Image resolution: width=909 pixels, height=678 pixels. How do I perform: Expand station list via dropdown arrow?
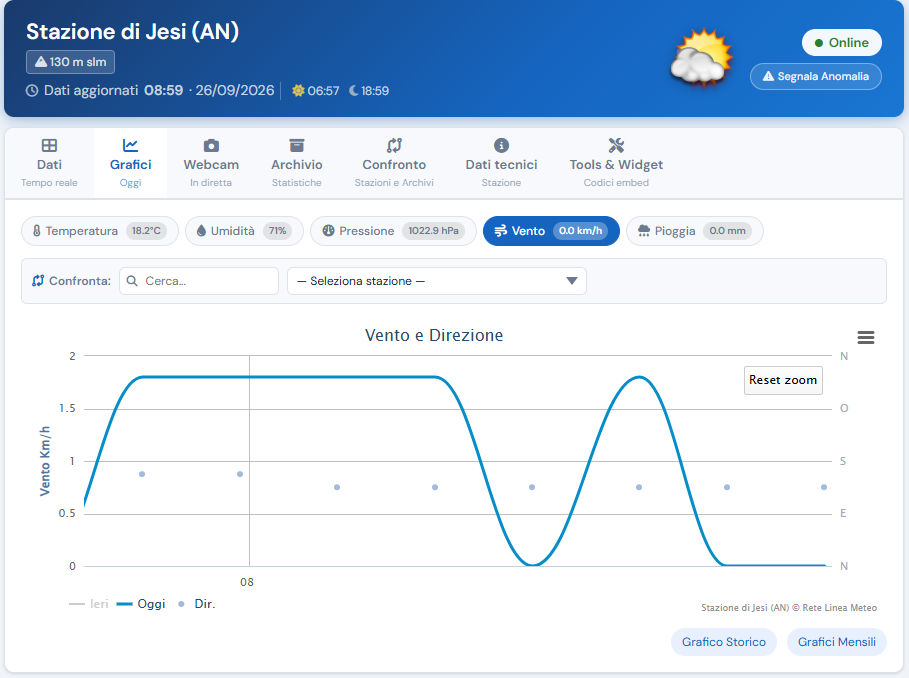click(x=572, y=281)
